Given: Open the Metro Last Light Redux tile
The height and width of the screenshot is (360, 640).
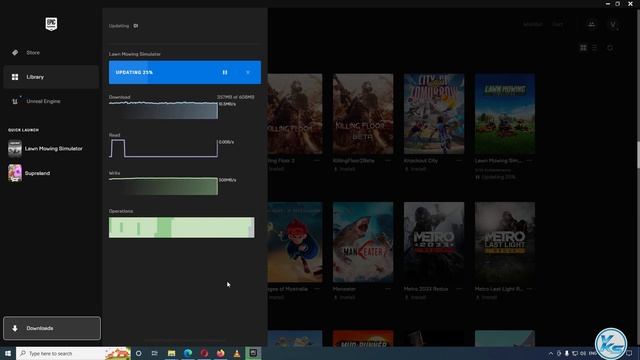Looking at the screenshot, I should pos(505,242).
